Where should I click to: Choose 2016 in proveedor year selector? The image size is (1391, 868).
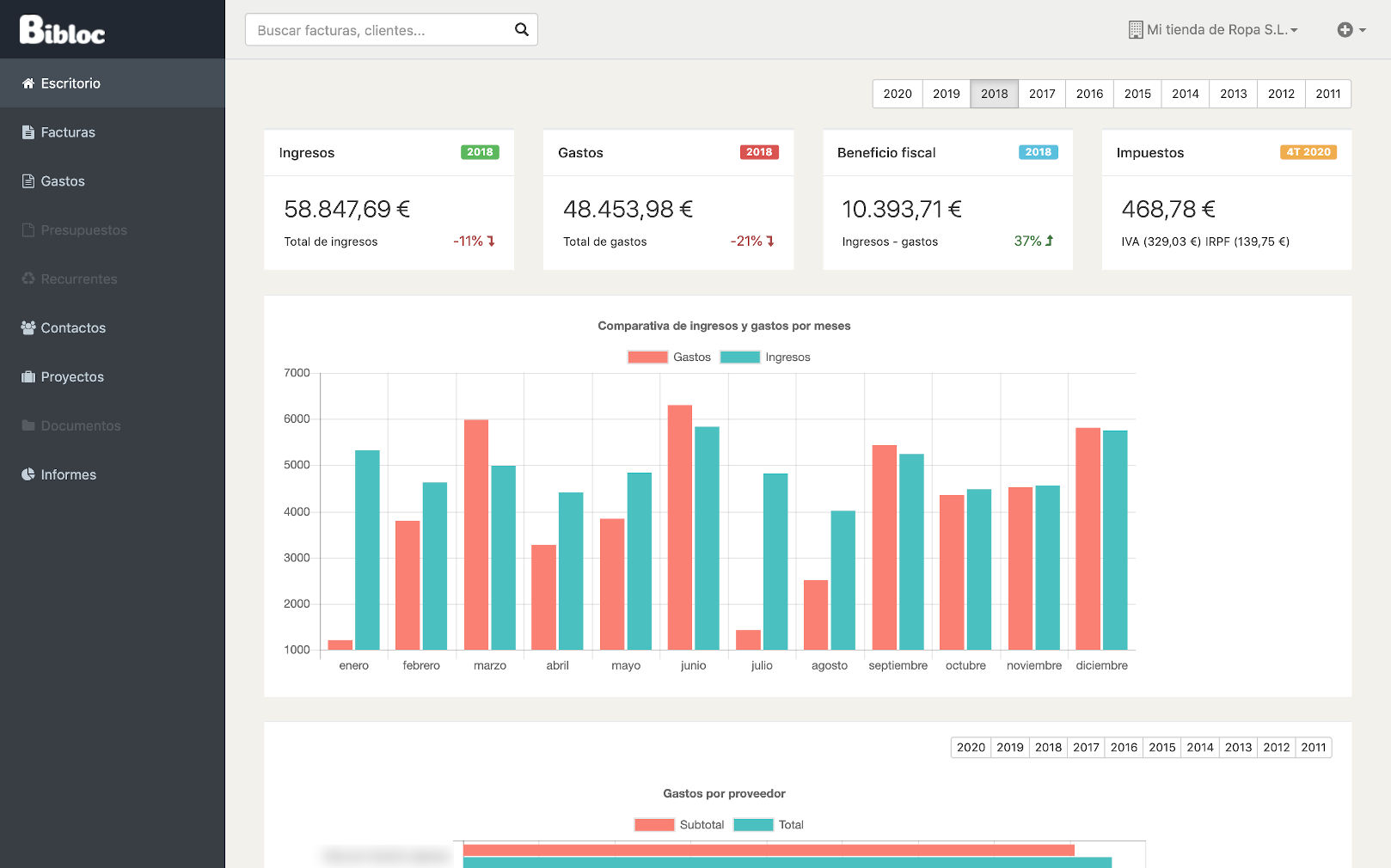(x=1124, y=748)
